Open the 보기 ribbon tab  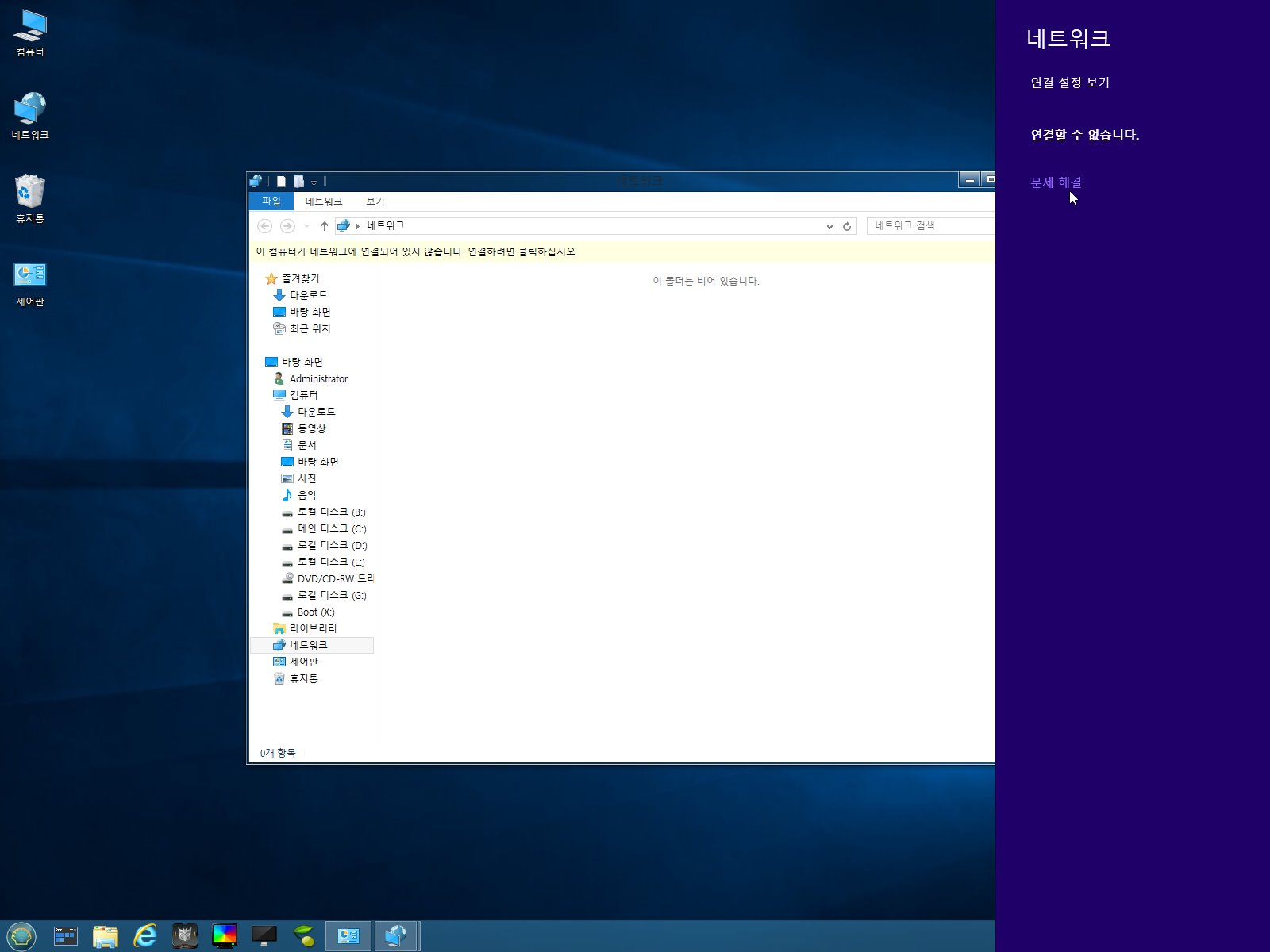(375, 202)
